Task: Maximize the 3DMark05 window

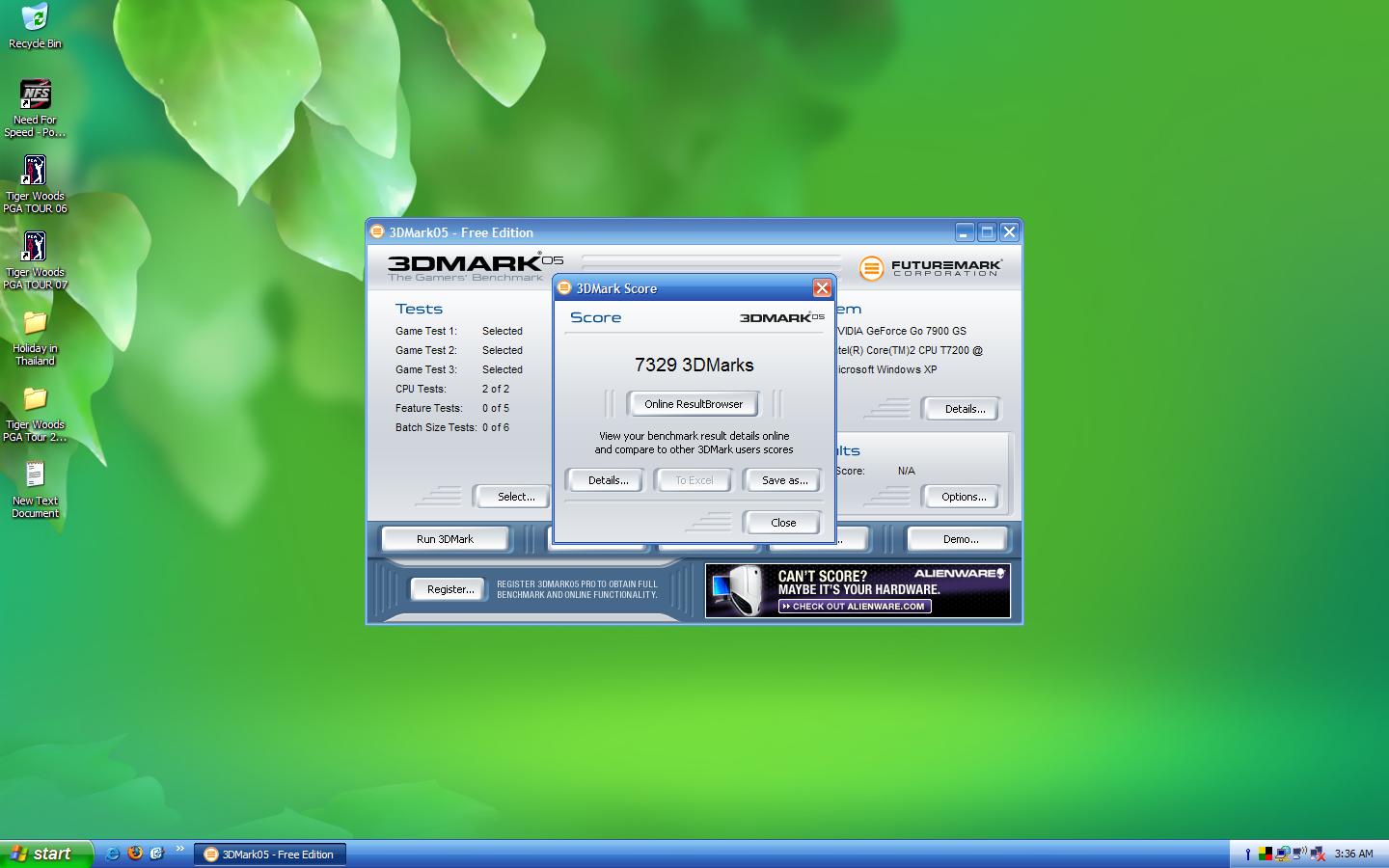Action: point(987,232)
